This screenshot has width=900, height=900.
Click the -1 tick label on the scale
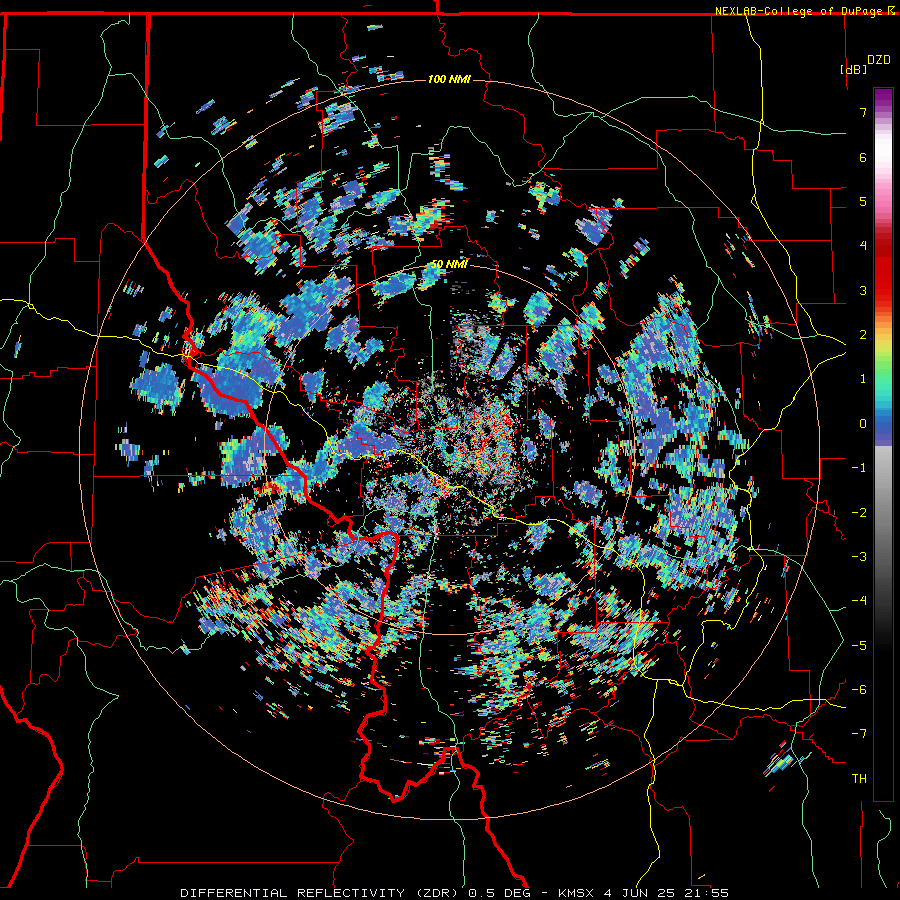[859, 468]
